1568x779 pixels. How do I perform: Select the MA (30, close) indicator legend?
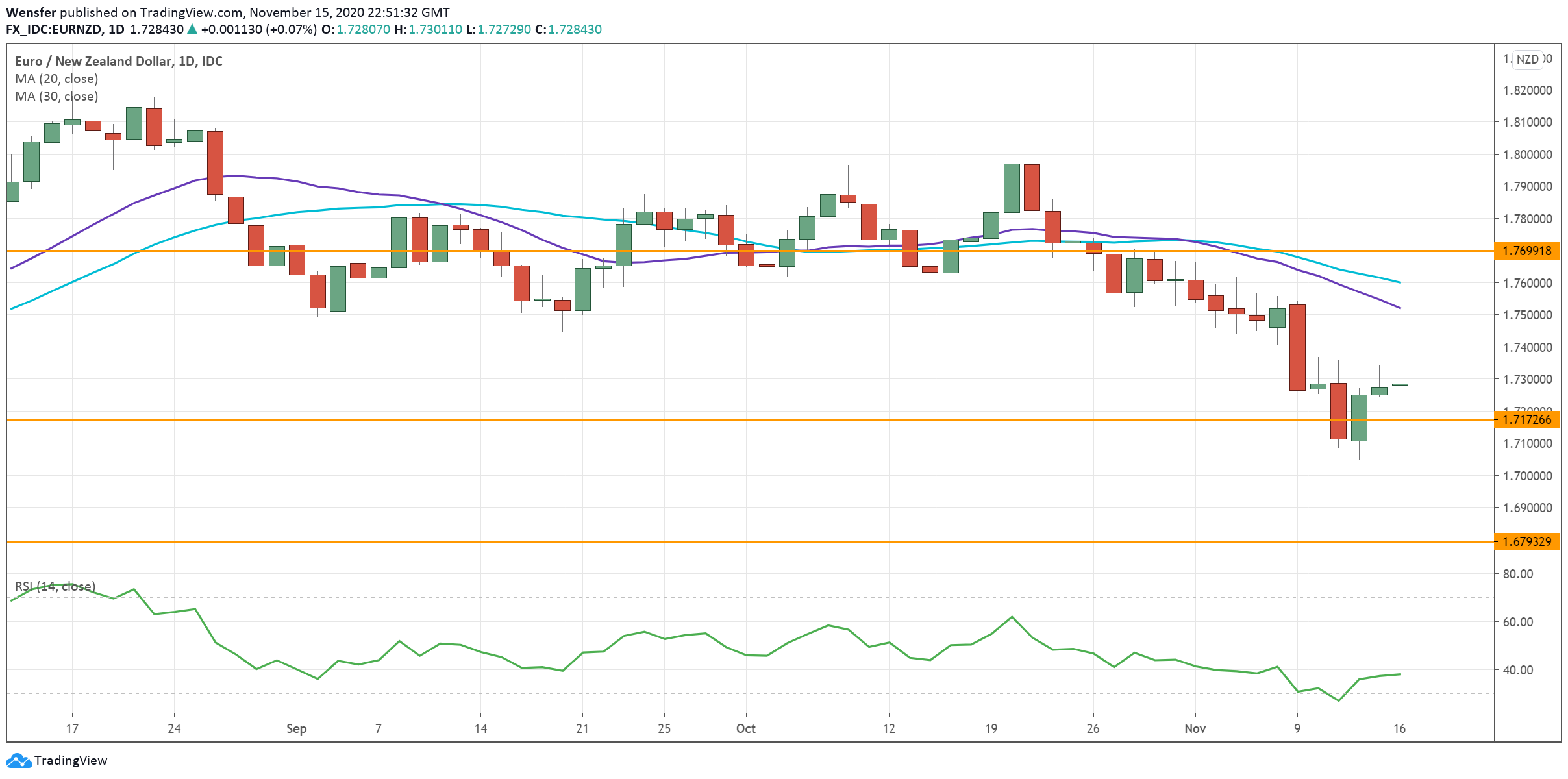[x=56, y=96]
